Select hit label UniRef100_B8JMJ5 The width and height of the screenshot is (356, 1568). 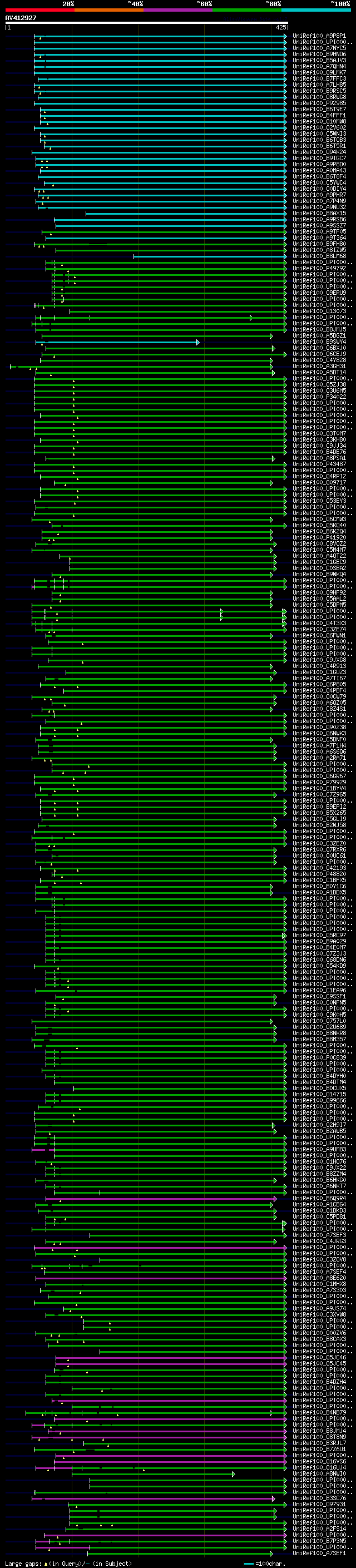tap(319, 329)
